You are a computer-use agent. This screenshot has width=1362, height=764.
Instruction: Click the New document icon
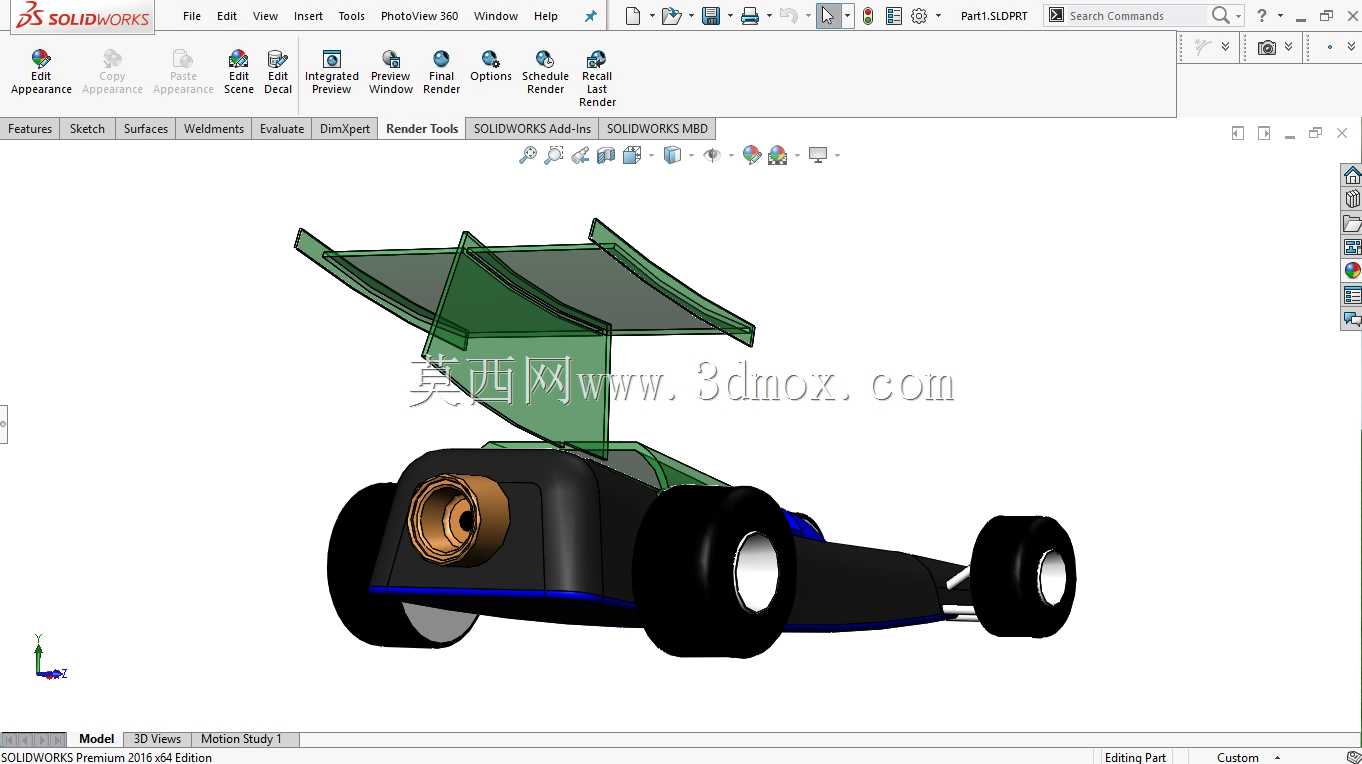tap(632, 16)
